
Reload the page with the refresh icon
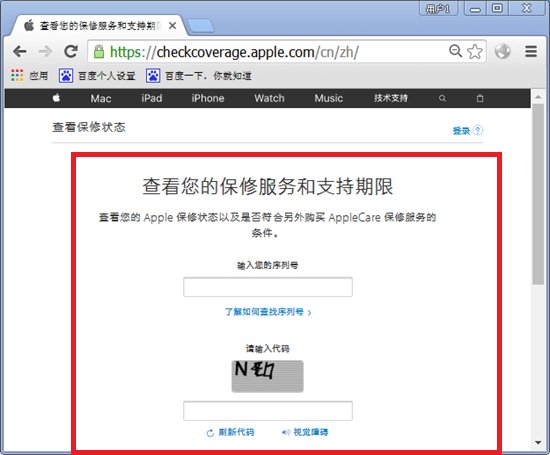pos(71,52)
